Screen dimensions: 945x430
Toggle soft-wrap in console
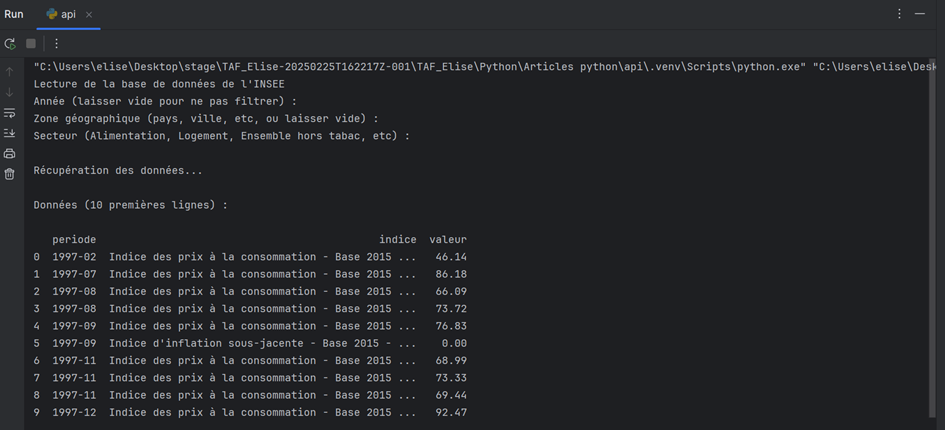9,113
